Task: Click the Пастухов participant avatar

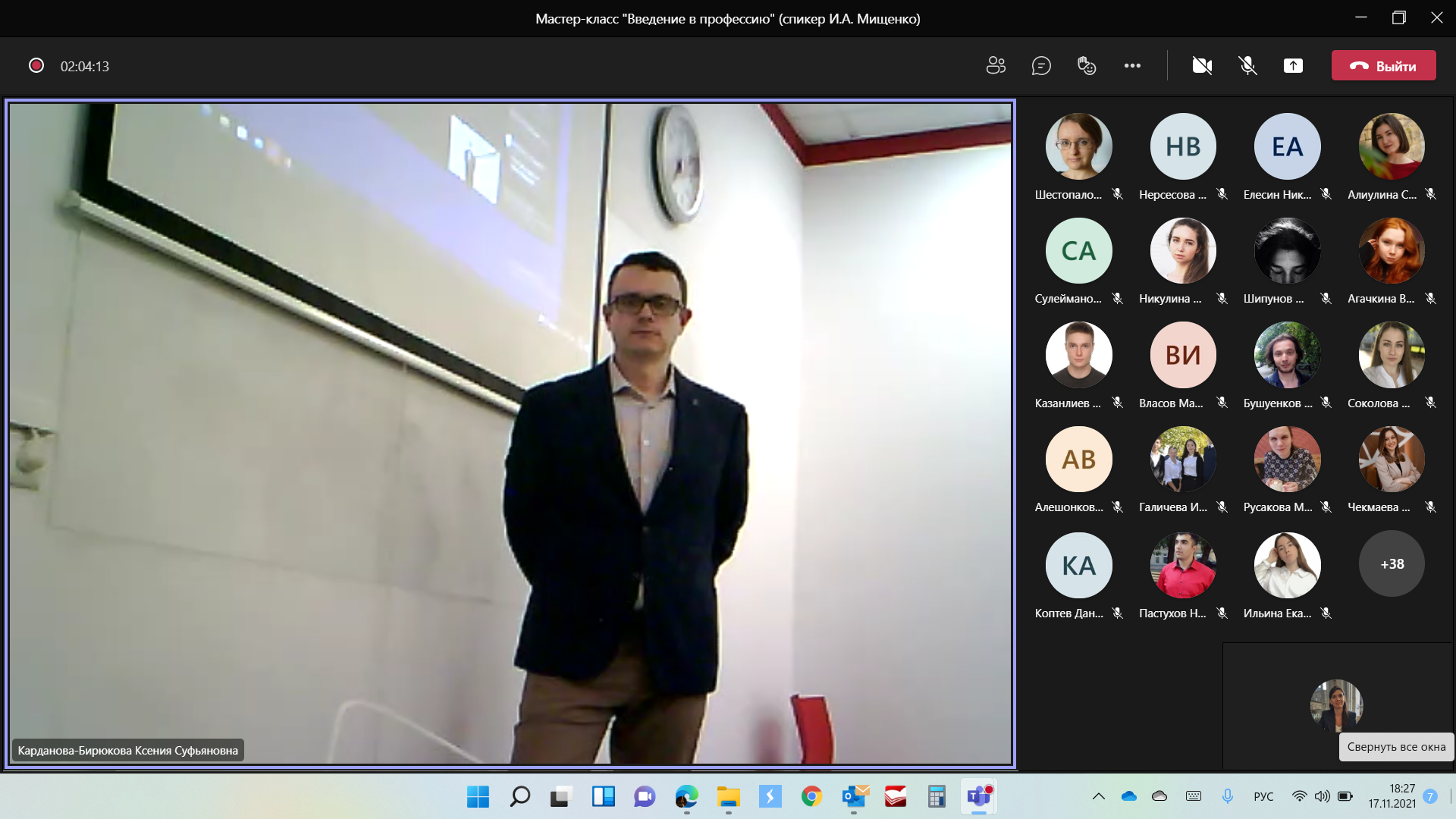Action: (1182, 565)
